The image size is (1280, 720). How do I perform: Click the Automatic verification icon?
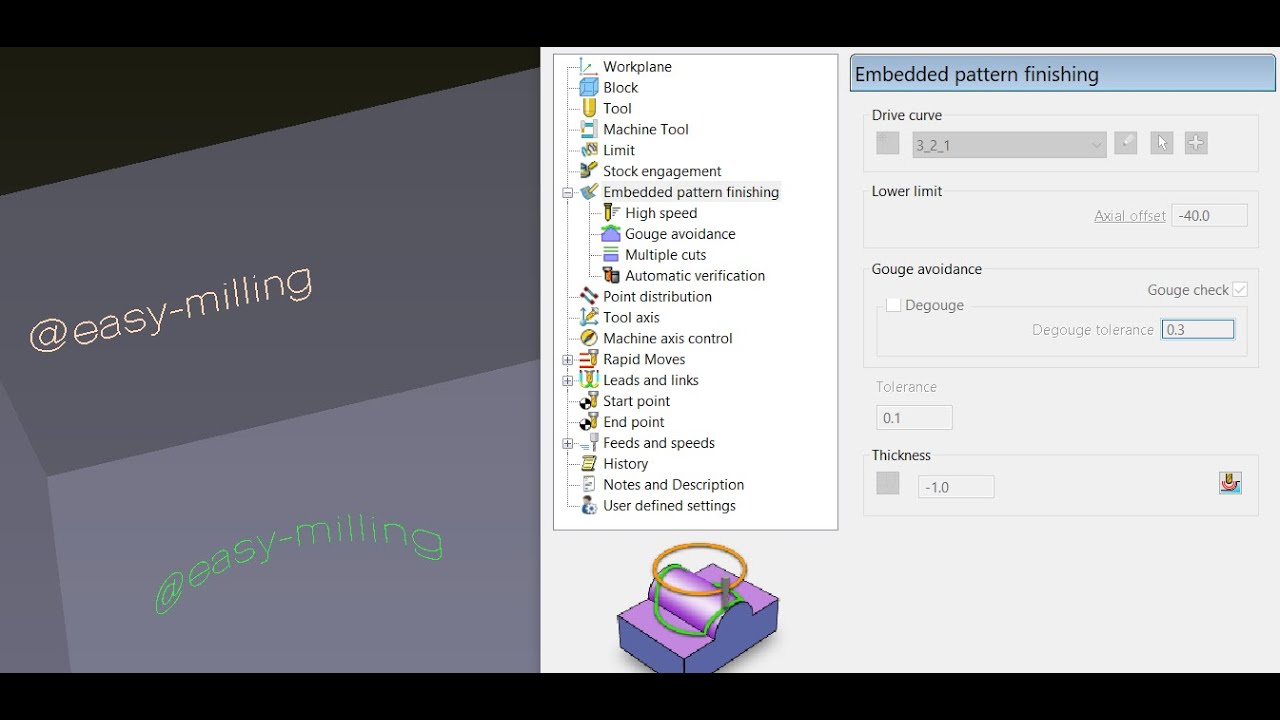pos(611,276)
